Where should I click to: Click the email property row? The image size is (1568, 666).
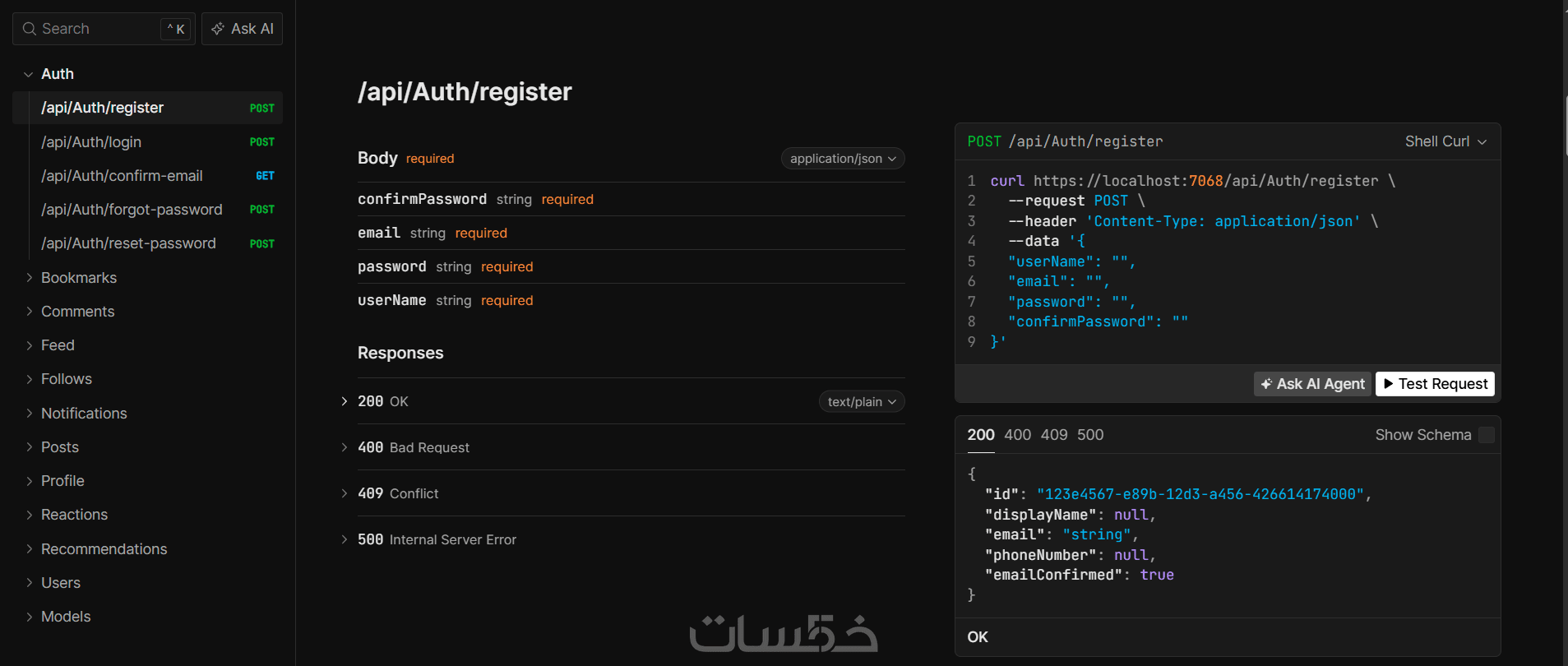(x=631, y=233)
